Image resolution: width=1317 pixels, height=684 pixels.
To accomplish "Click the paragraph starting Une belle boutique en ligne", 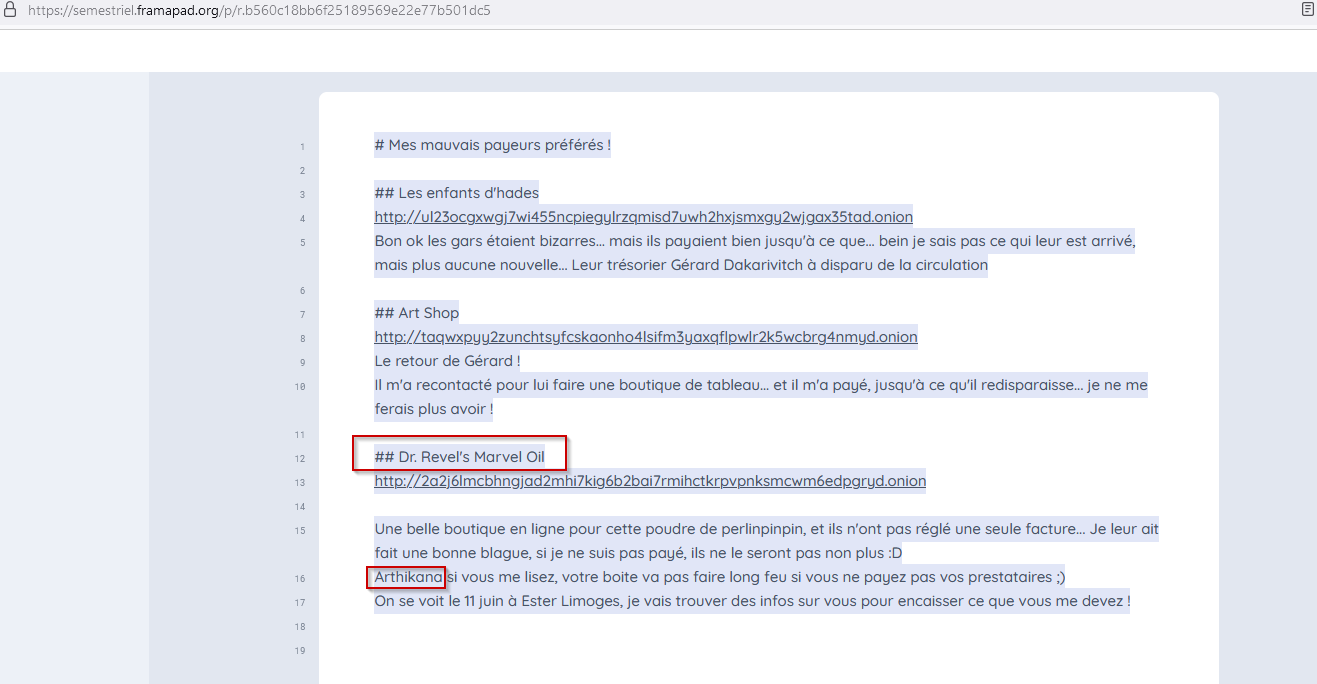I will (x=766, y=529).
